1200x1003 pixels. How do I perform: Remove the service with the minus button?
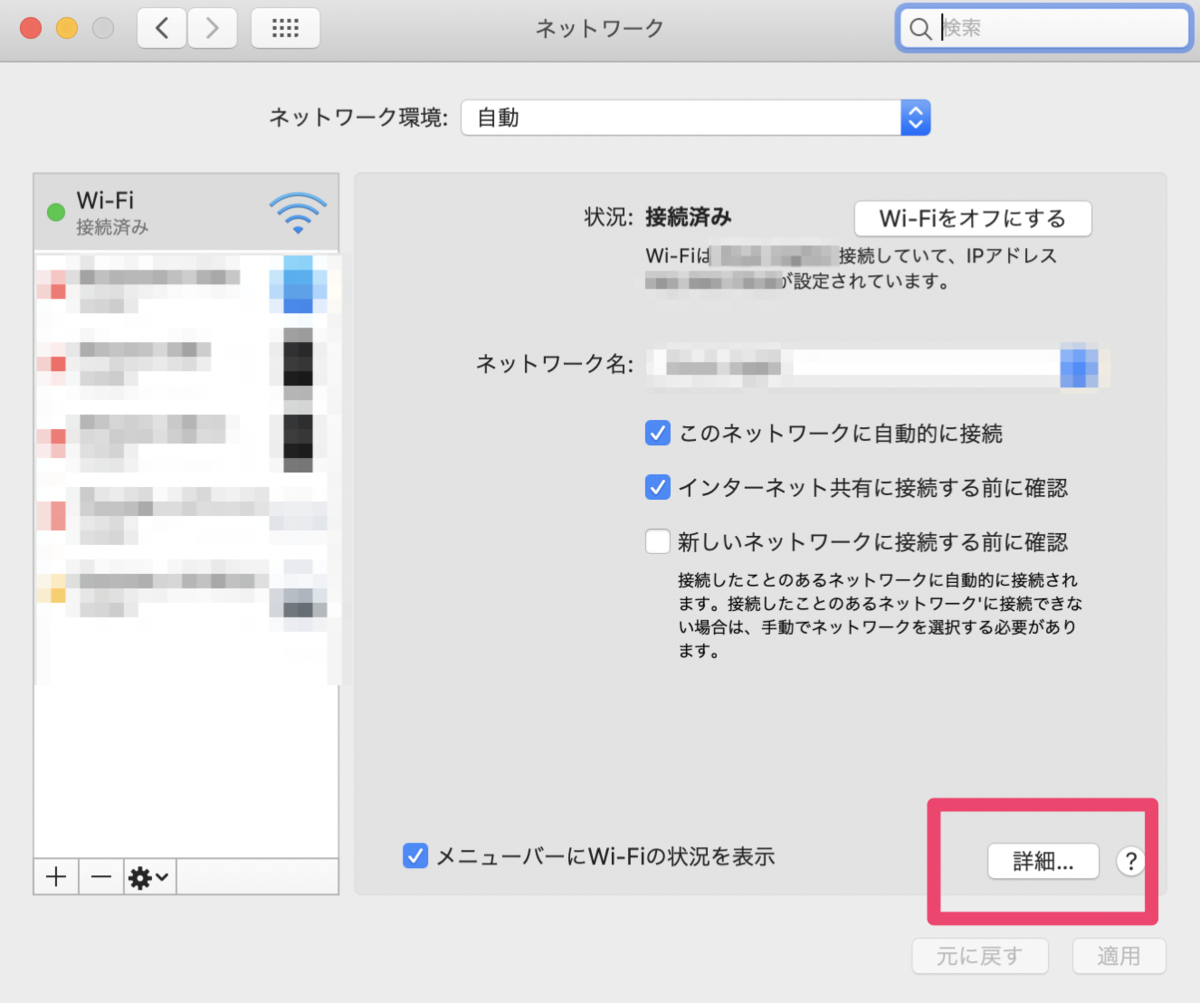[x=101, y=878]
